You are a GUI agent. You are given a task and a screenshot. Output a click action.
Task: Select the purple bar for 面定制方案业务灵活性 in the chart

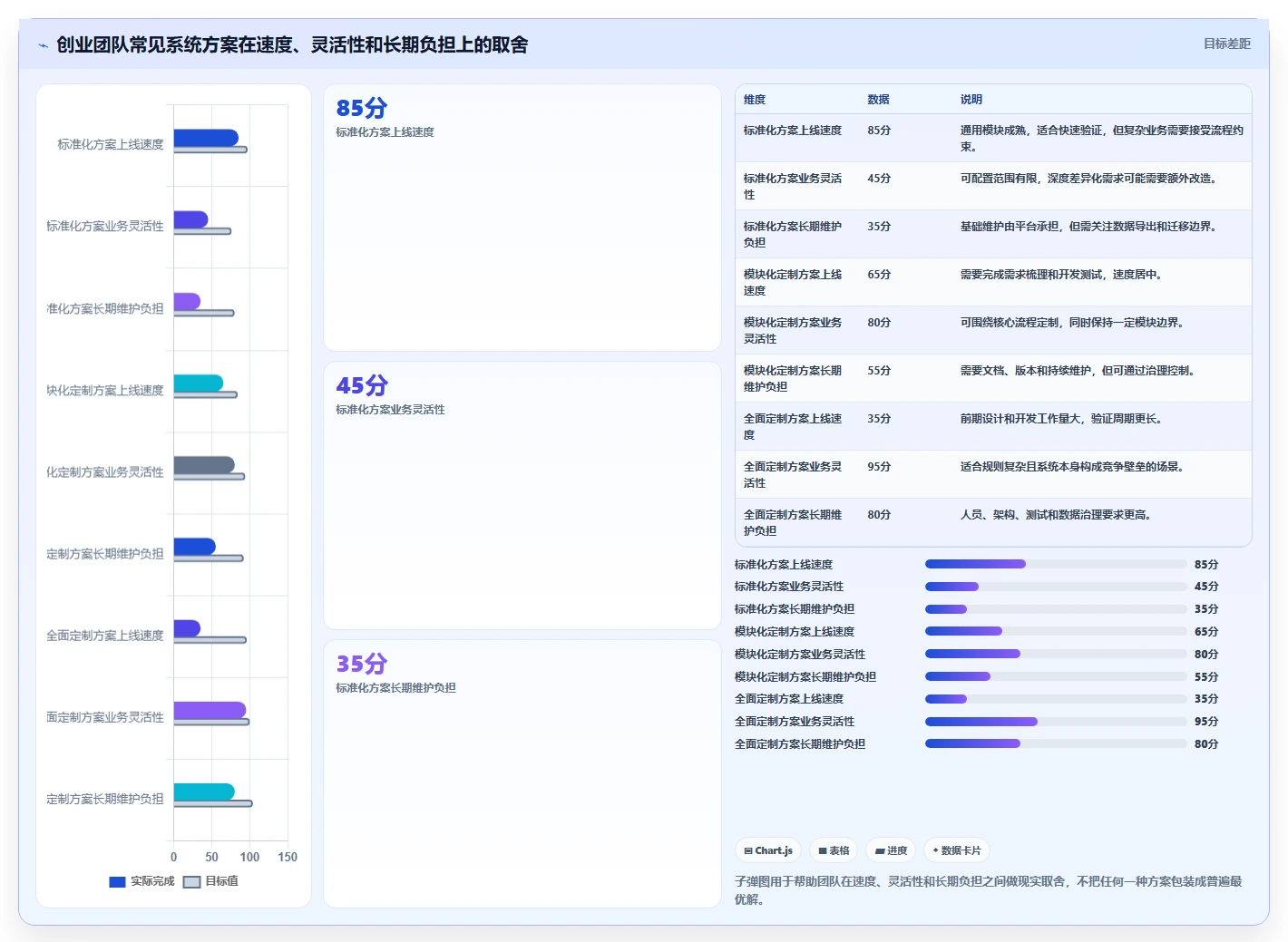tap(210, 710)
